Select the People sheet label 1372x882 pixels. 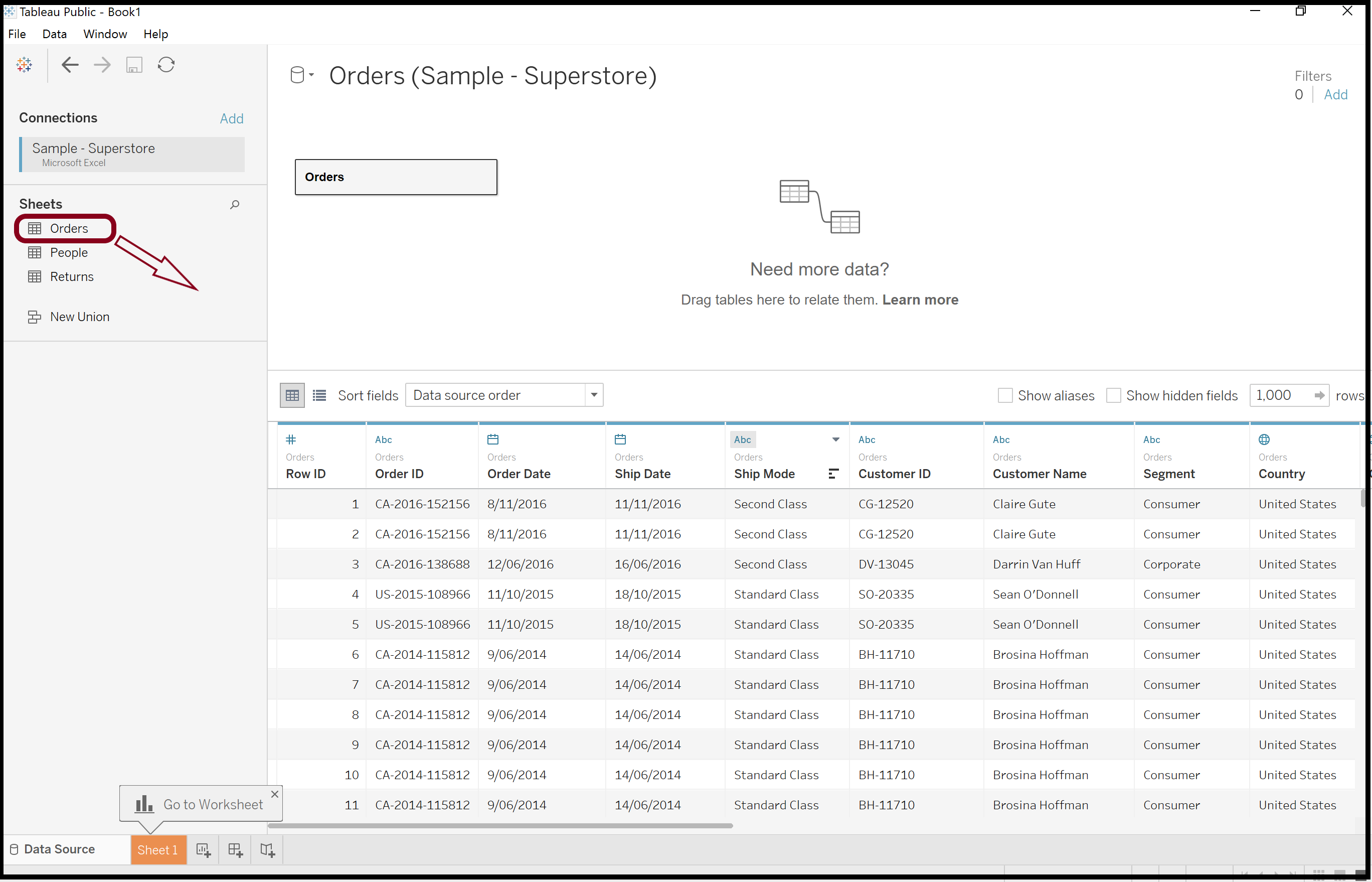[x=69, y=252]
